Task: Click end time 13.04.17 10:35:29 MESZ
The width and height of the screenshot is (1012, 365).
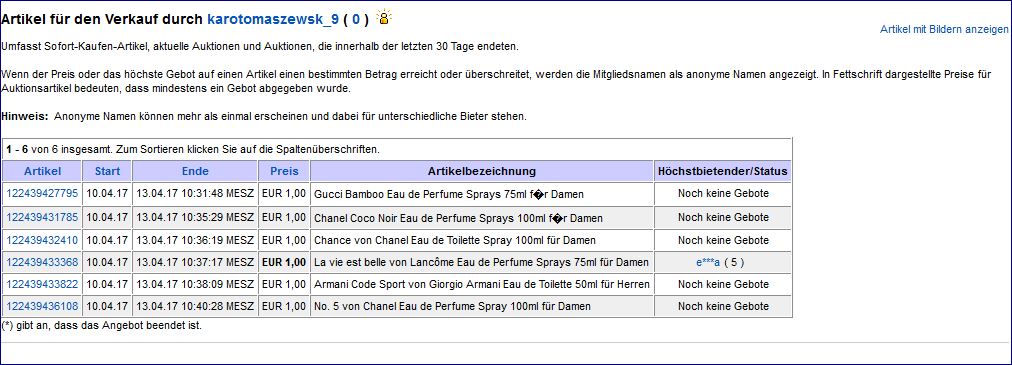Action: pyautogui.click(x=195, y=217)
